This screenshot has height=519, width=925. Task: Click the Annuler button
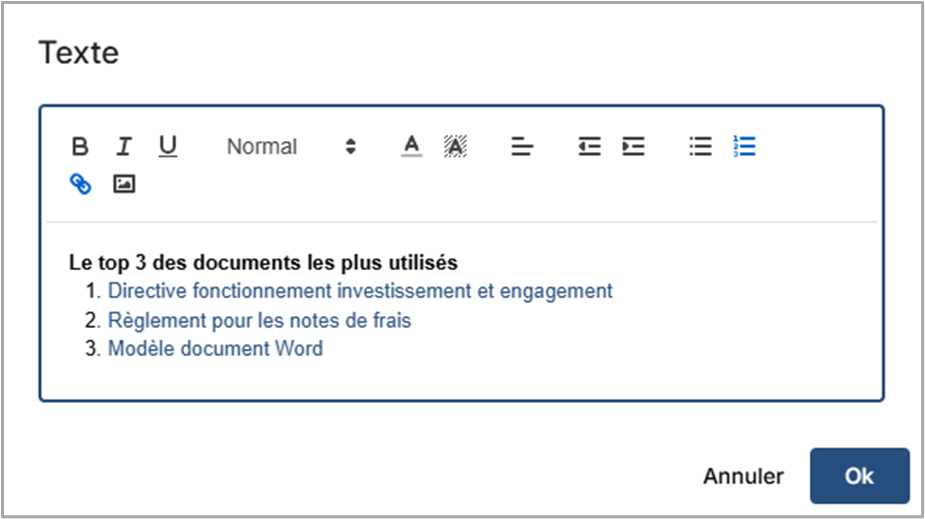(x=743, y=476)
